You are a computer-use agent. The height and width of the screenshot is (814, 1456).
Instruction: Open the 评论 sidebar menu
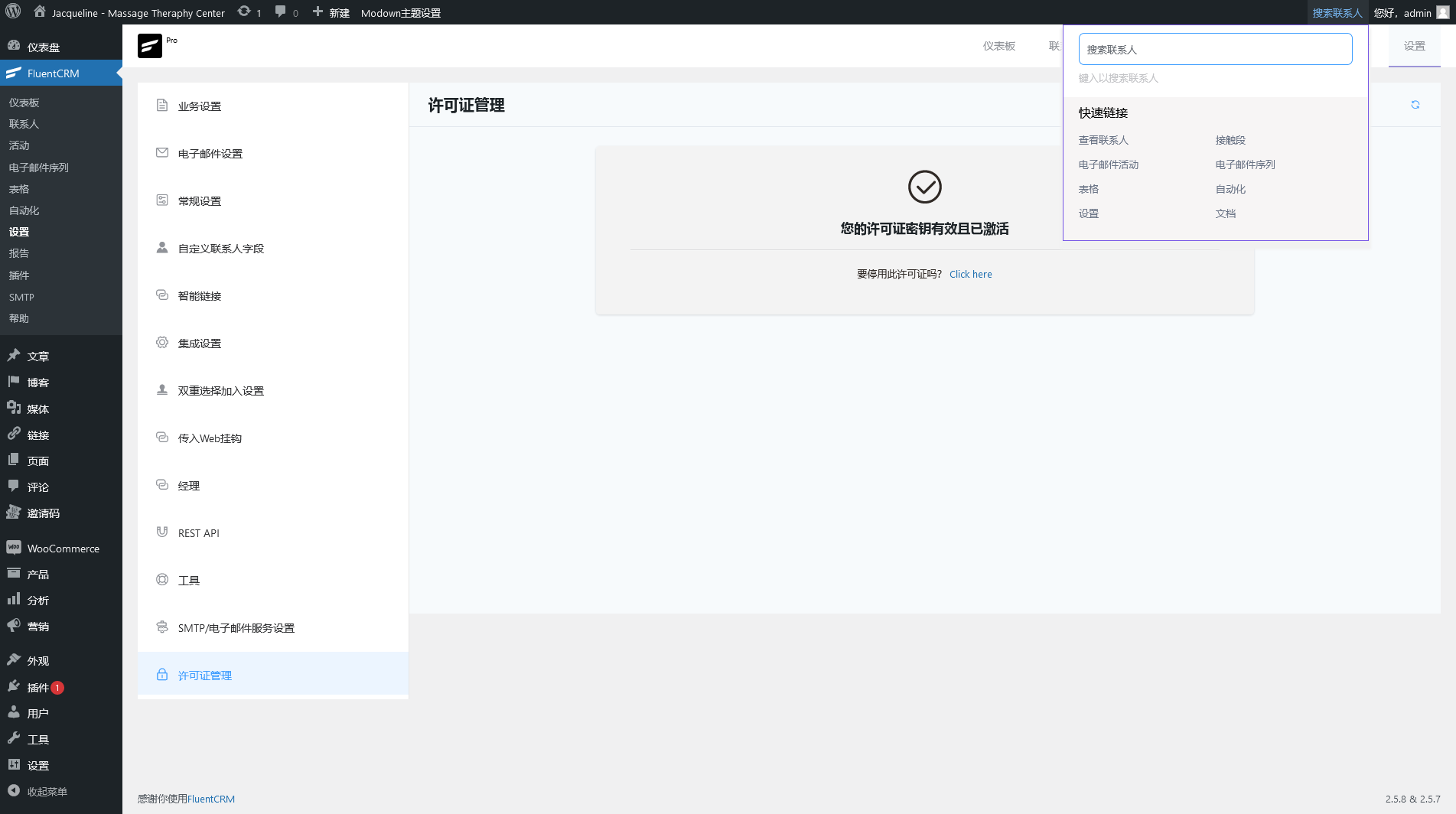(x=61, y=487)
